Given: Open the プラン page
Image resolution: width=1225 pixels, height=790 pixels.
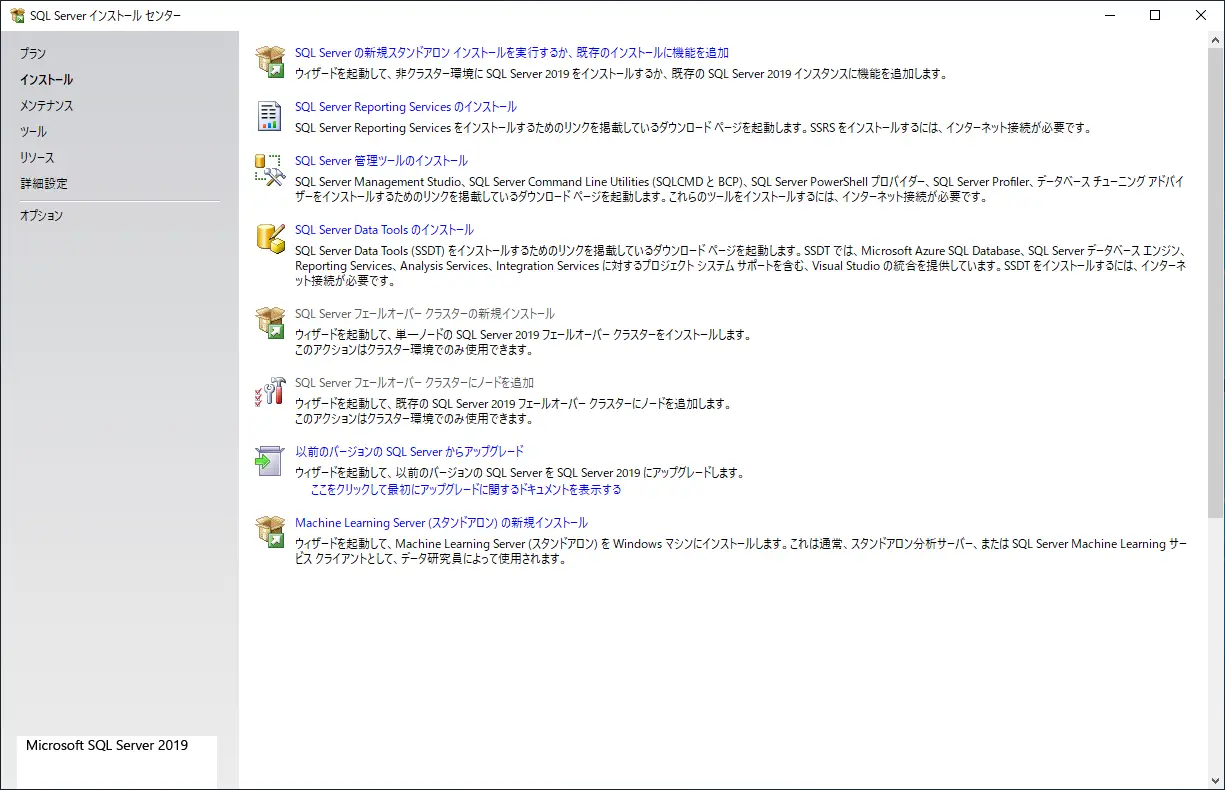Looking at the screenshot, I should (33, 53).
